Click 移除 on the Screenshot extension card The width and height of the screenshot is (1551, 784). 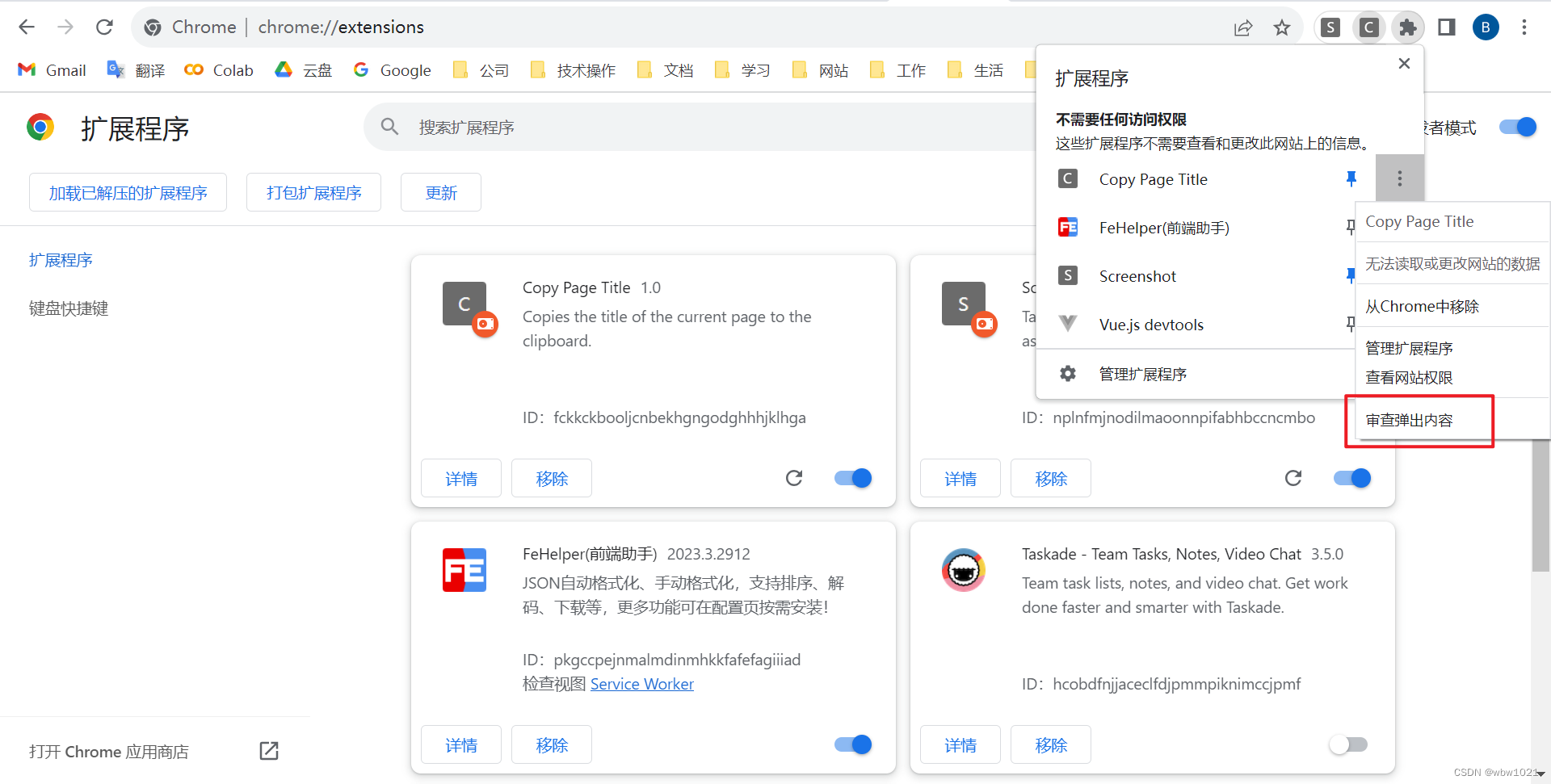click(1051, 479)
